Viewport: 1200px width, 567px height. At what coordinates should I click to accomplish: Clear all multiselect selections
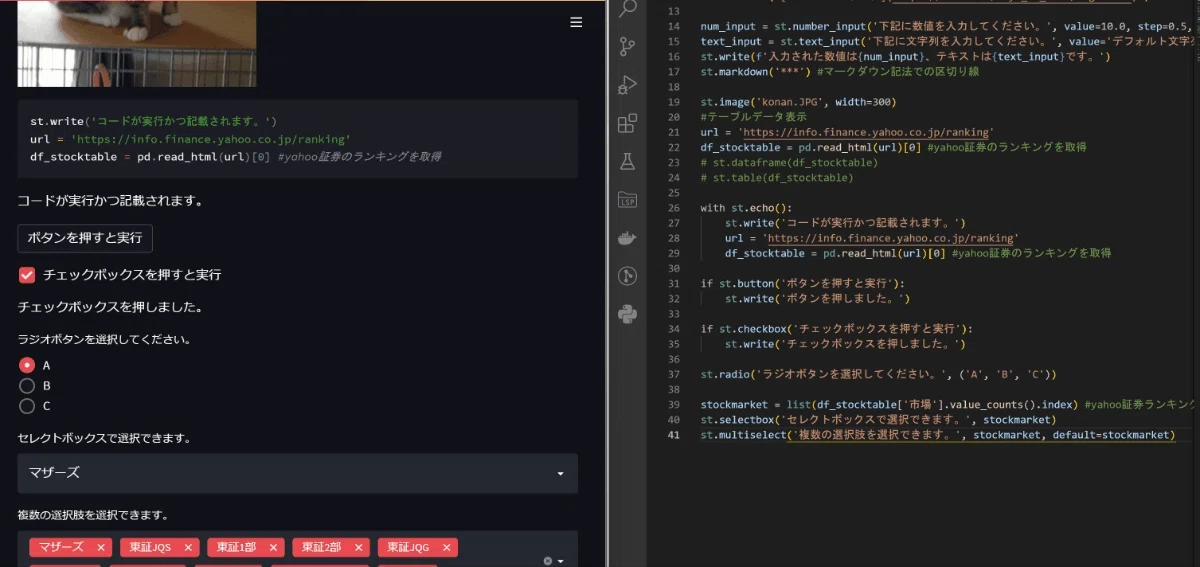547,561
